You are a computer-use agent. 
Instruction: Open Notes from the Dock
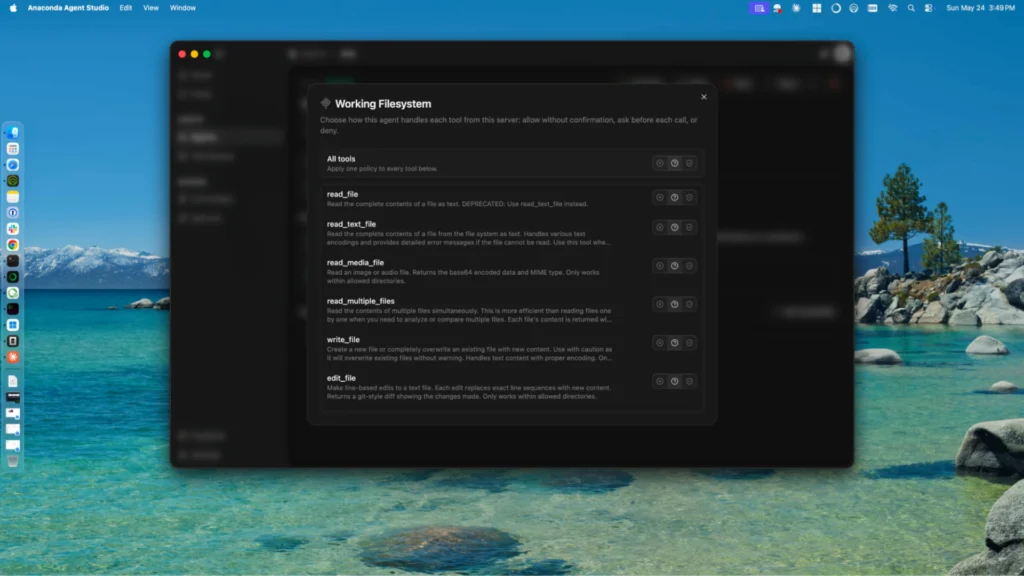pos(13,197)
